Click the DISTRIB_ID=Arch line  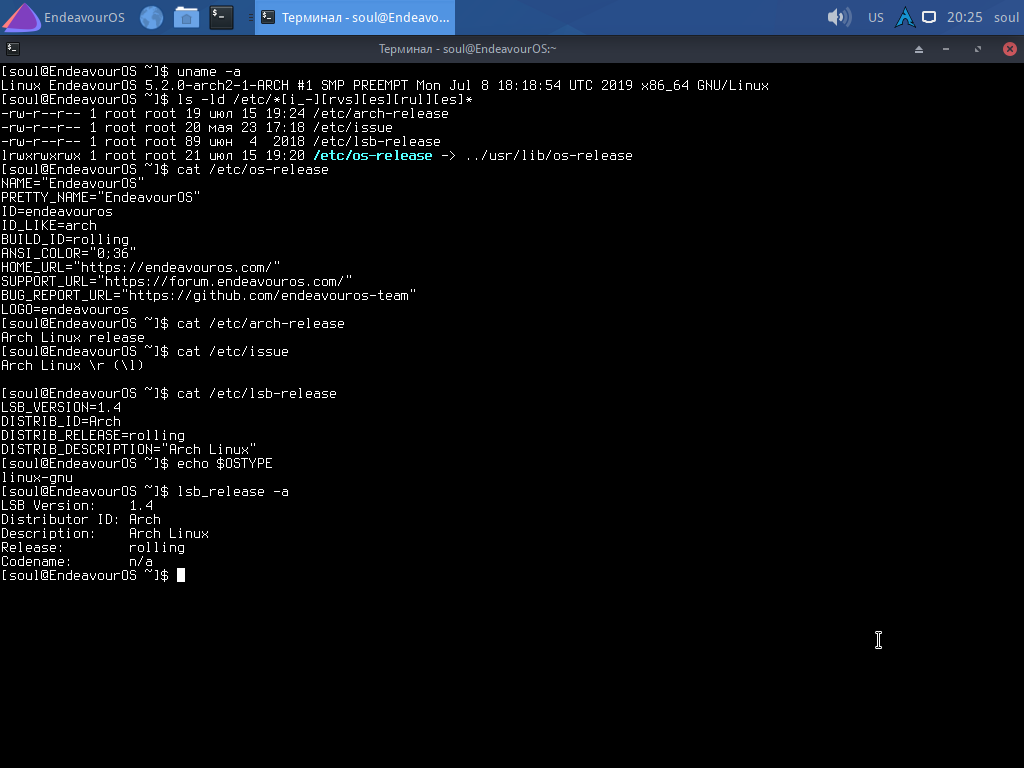[x=61, y=422]
